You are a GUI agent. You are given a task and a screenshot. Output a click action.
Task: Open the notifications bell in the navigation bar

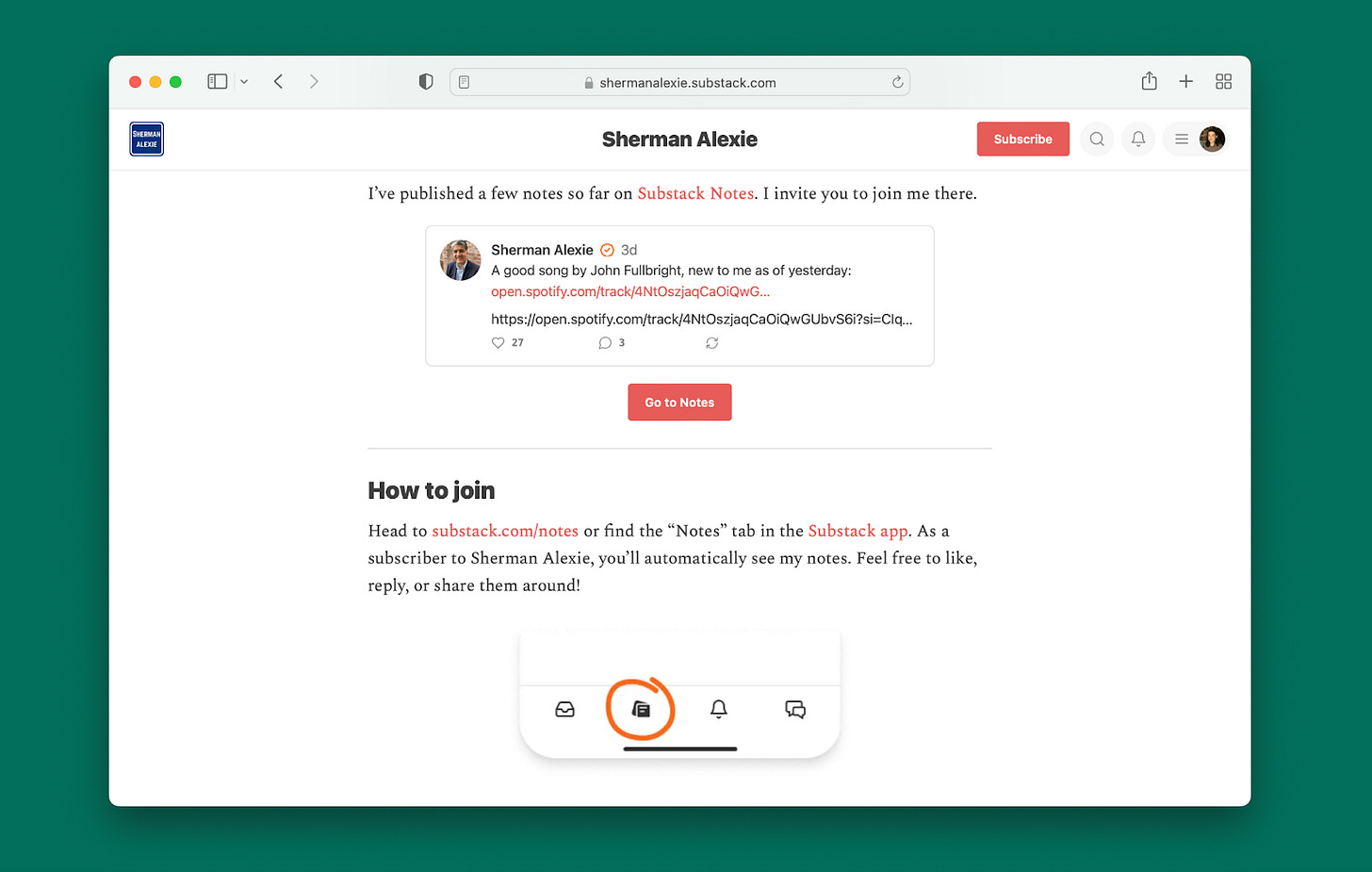click(1137, 139)
